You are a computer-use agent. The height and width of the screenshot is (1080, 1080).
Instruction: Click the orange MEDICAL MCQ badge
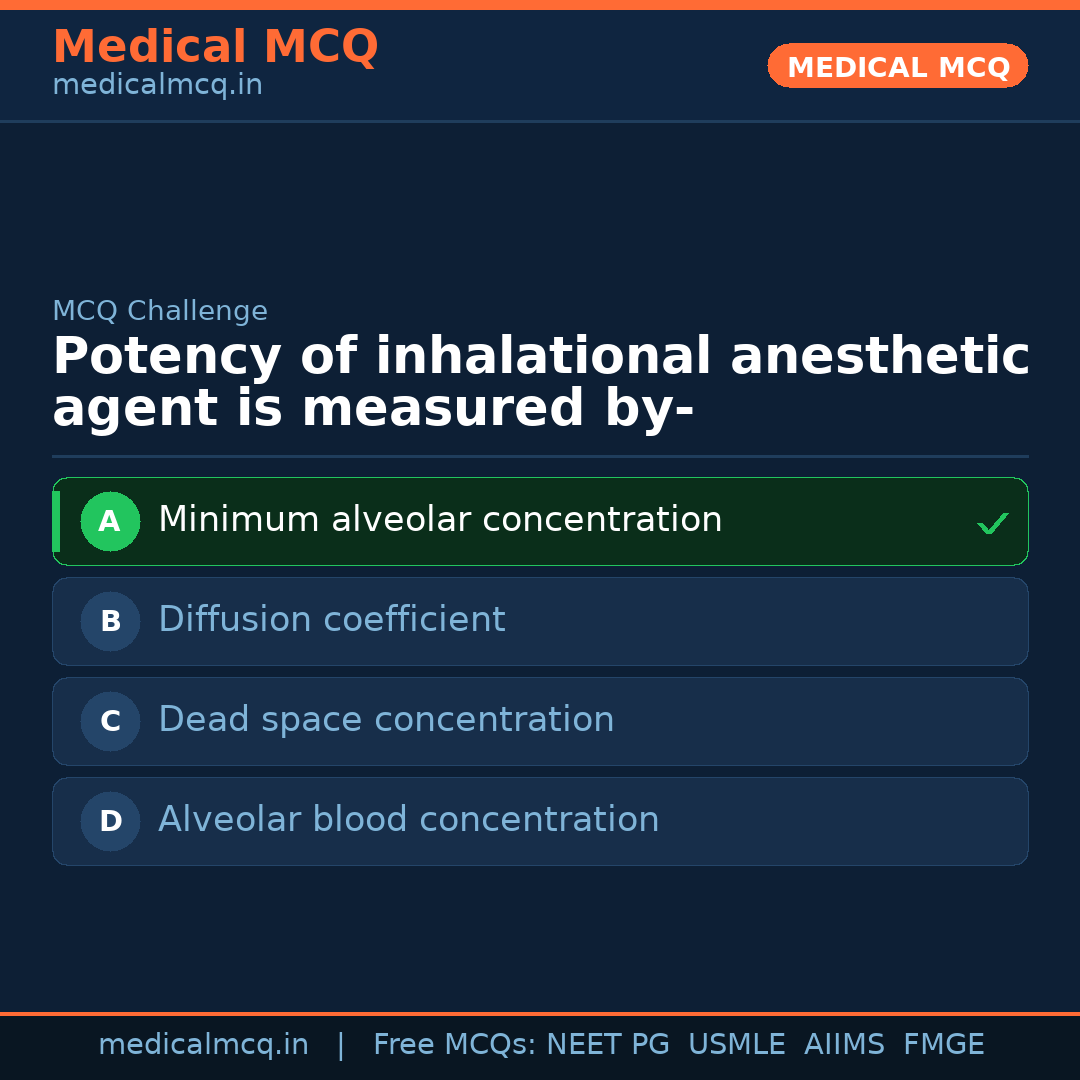pos(897,67)
